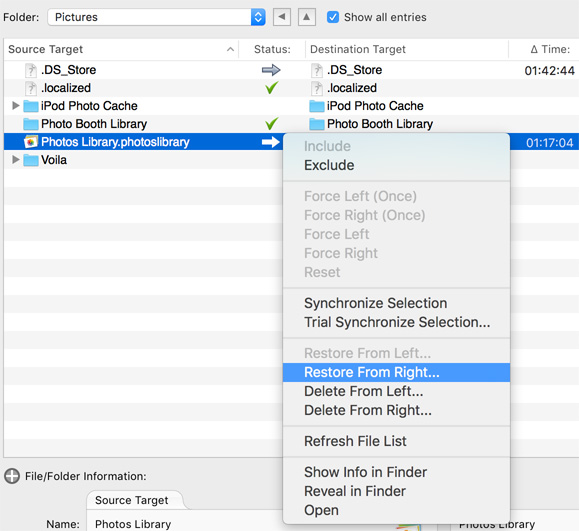The image size is (579, 531).
Task: Choose Reveal in Finder menu item
Action: tap(396, 491)
